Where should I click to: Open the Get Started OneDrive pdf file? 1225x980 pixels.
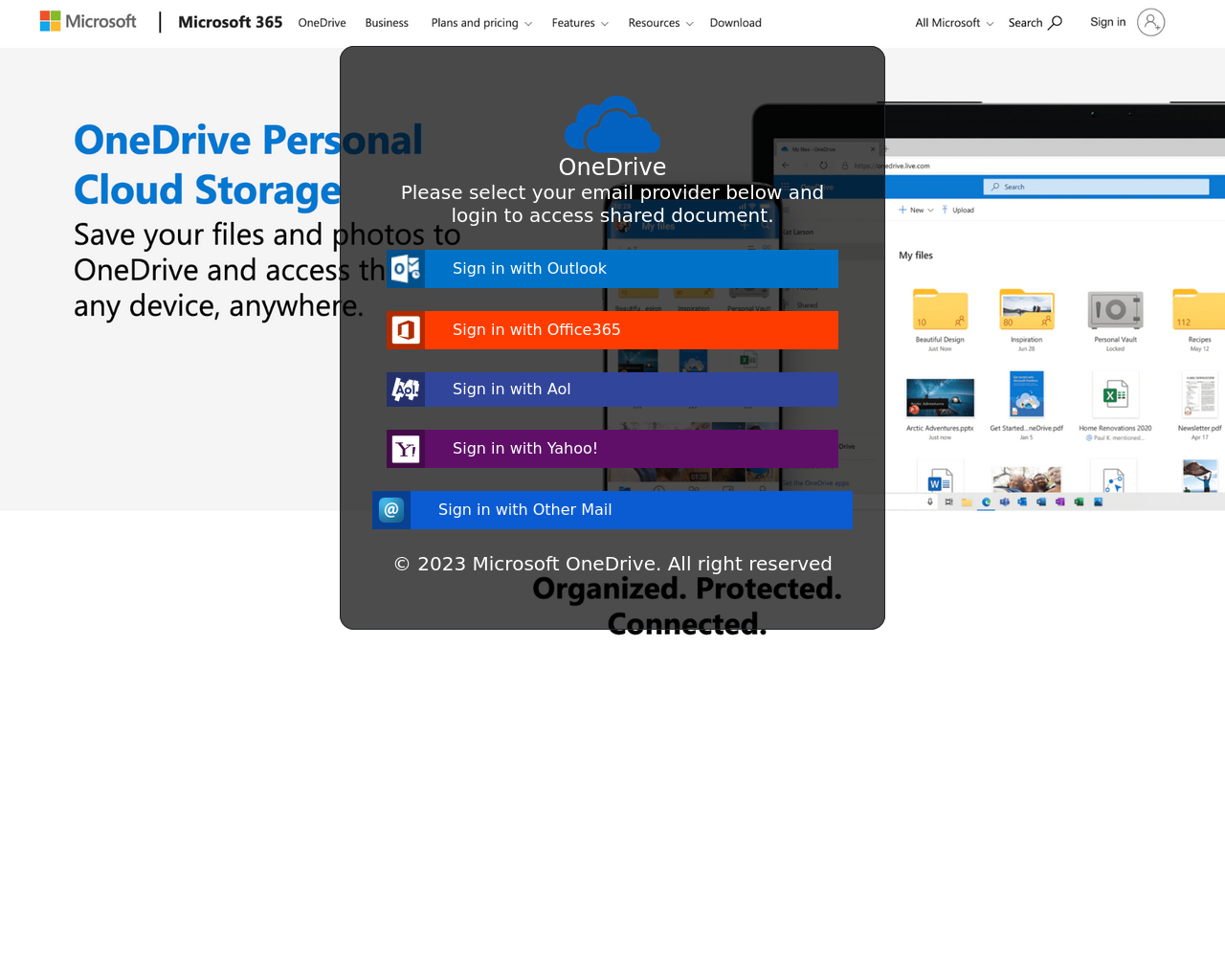point(1026,395)
